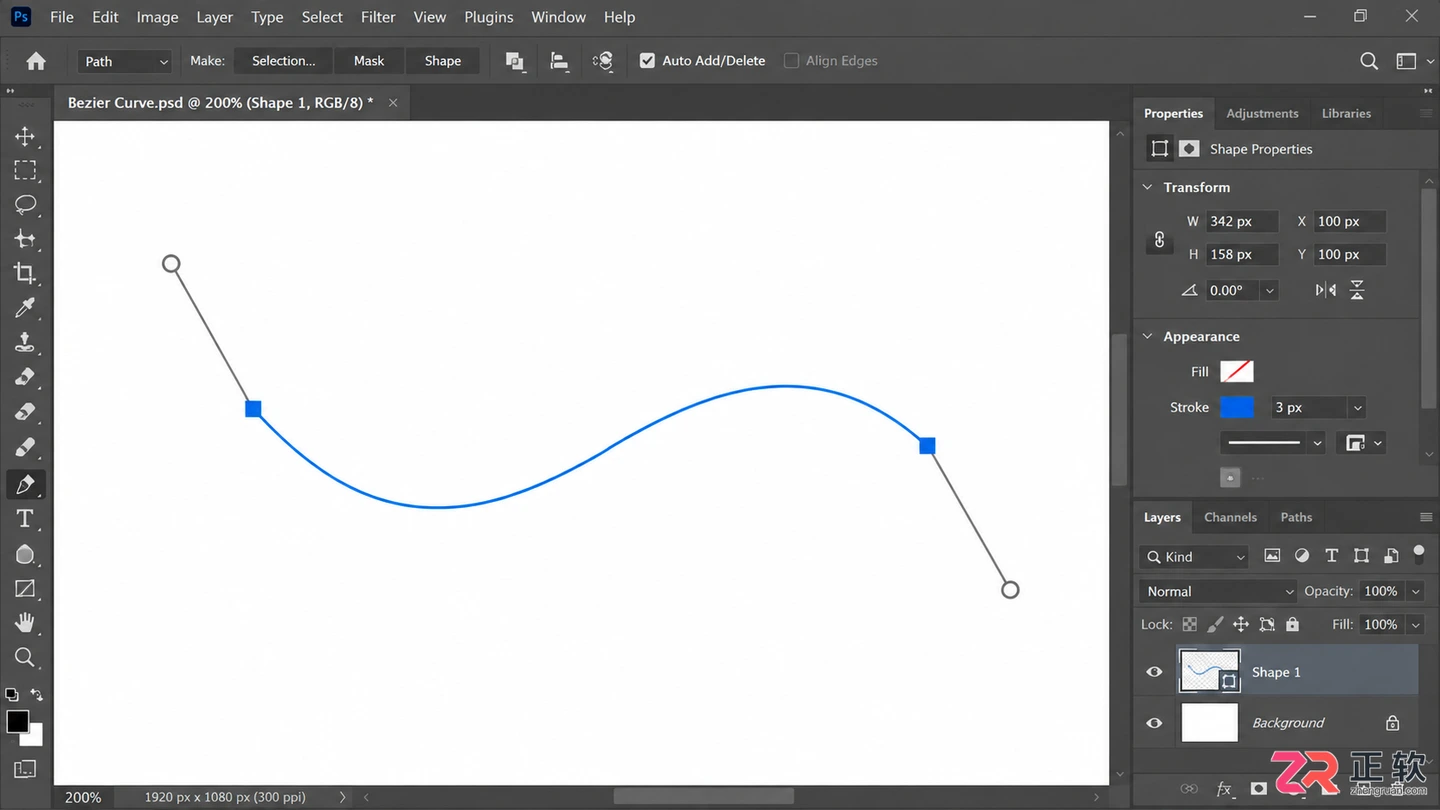The image size is (1440, 810).
Task: Click the Home icon
Action: click(x=36, y=61)
